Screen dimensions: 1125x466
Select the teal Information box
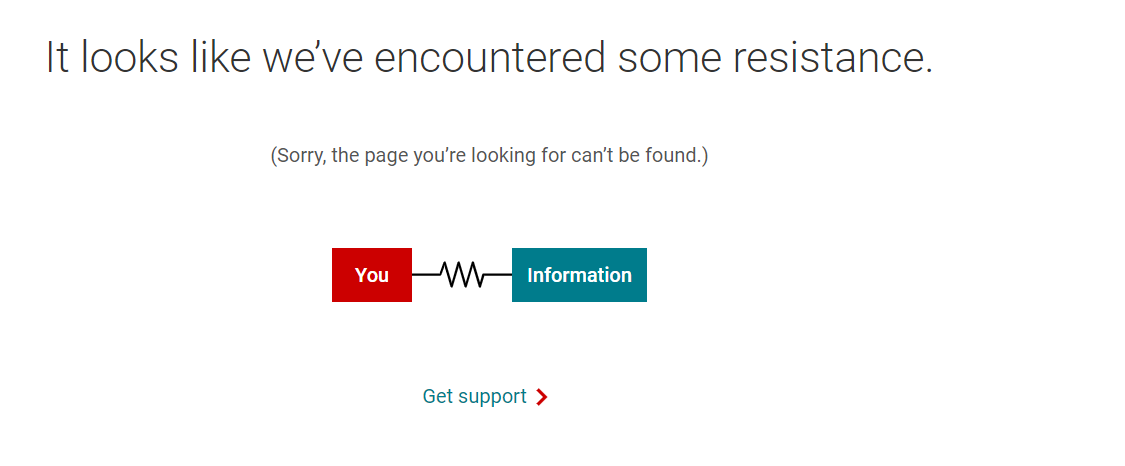pos(579,275)
